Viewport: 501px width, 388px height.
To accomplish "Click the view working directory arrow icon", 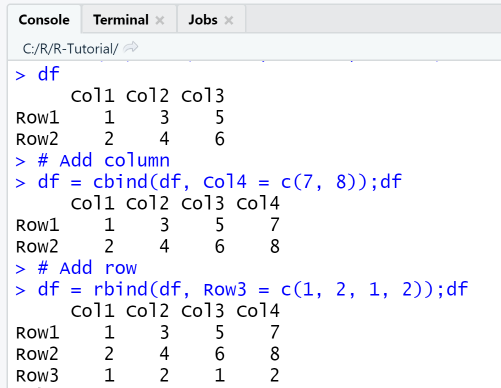I will coord(131,48).
